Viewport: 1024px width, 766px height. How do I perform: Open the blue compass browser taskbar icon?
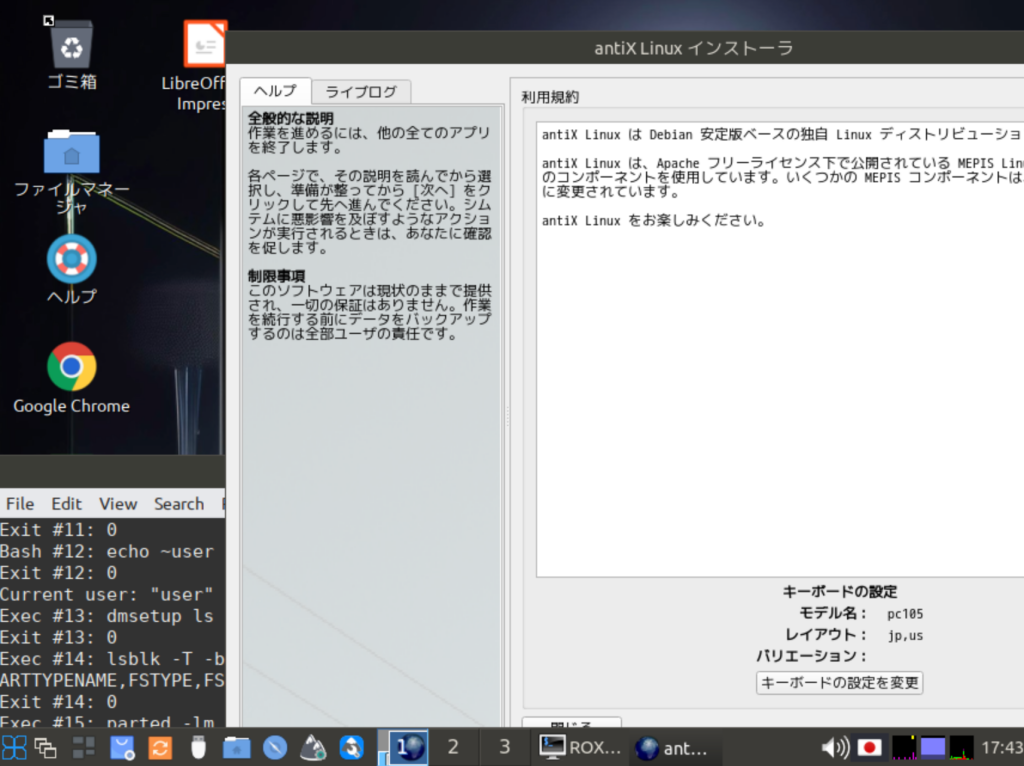tap(275, 748)
